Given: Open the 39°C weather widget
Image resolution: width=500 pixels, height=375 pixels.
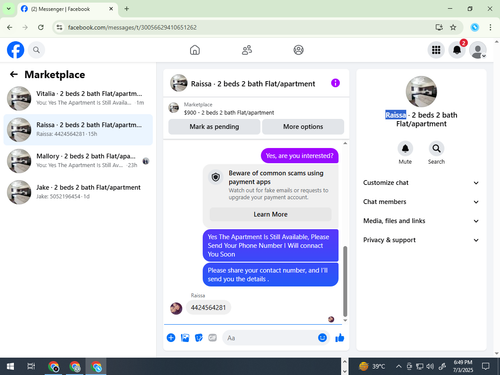Looking at the screenshot, I should click(372, 367).
